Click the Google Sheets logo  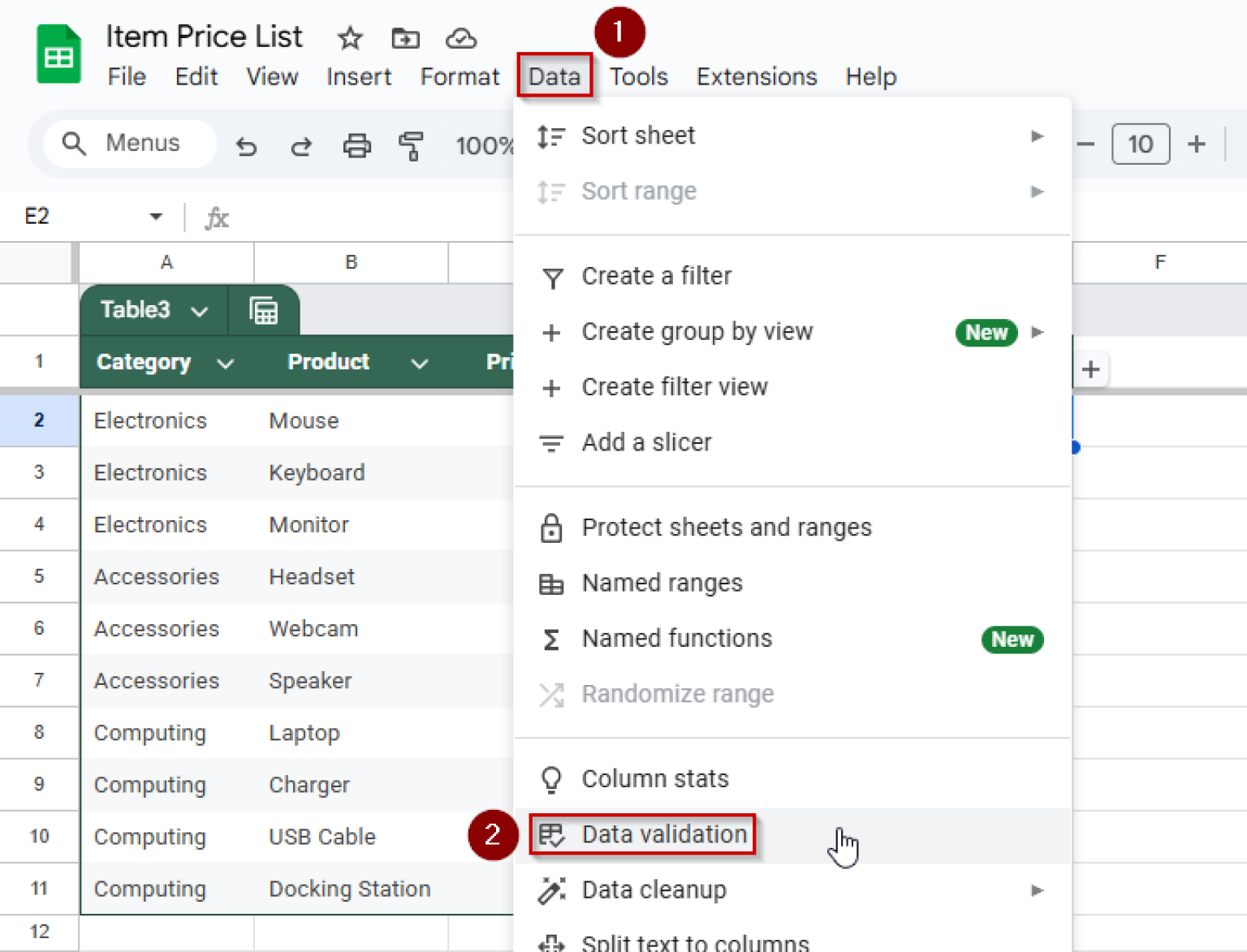point(58,54)
